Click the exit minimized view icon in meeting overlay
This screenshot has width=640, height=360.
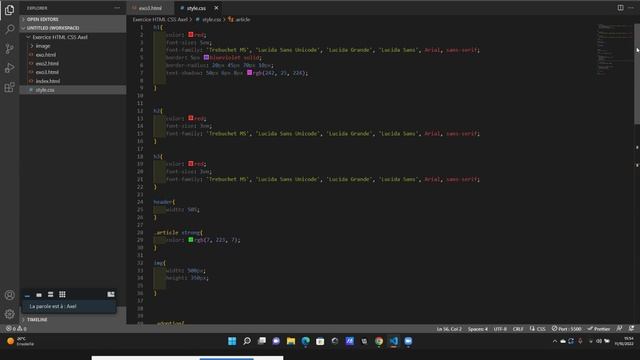(x=111, y=295)
